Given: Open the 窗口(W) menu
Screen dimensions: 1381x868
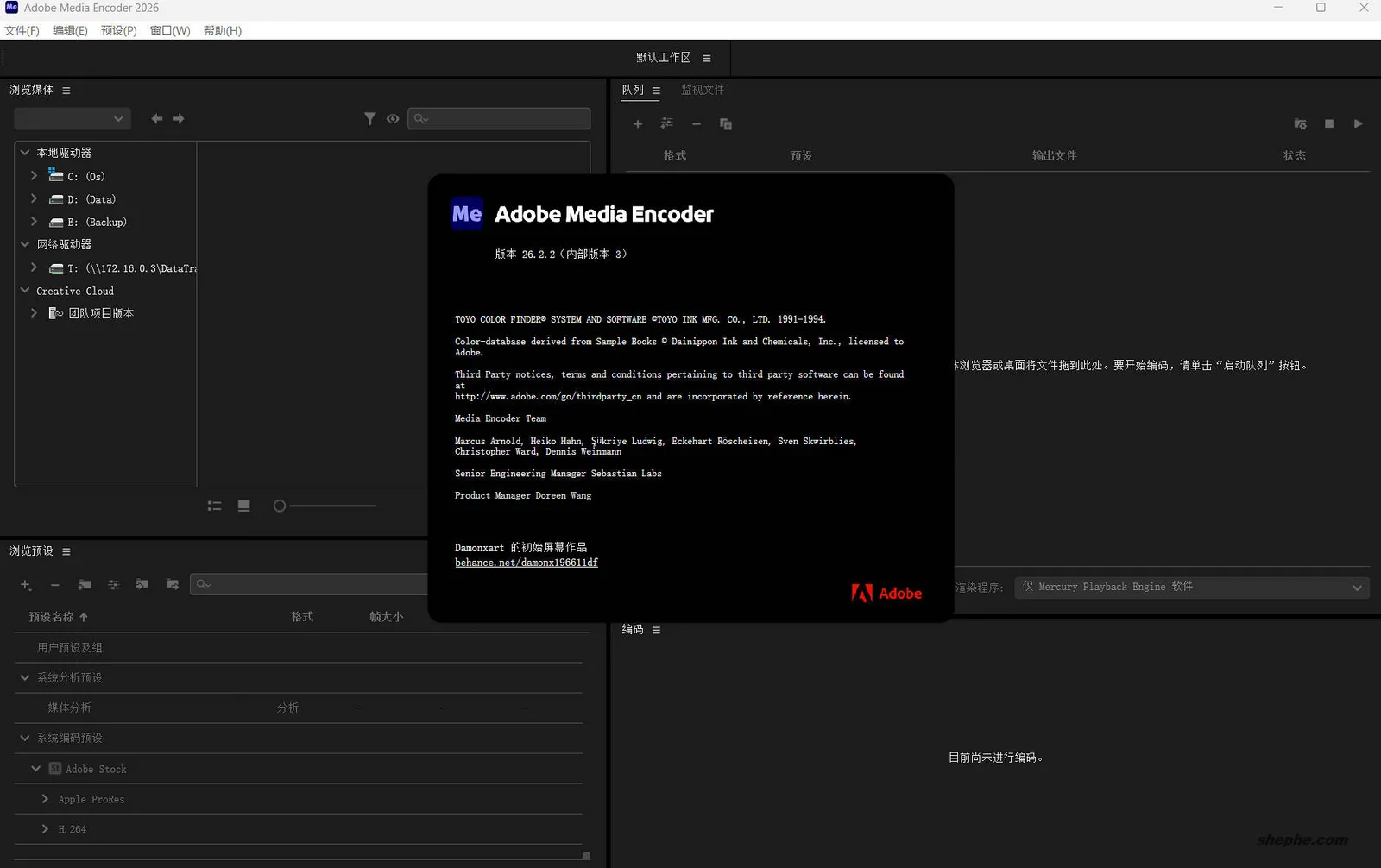Looking at the screenshot, I should [x=170, y=30].
